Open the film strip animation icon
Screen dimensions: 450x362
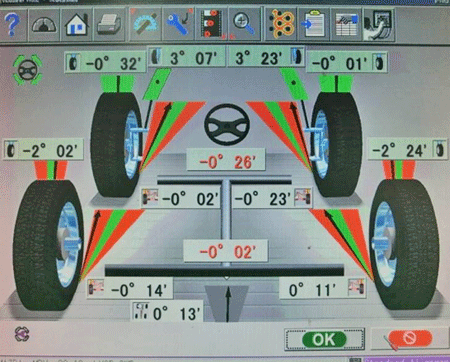pyautogui.click(x=212, y=25)
